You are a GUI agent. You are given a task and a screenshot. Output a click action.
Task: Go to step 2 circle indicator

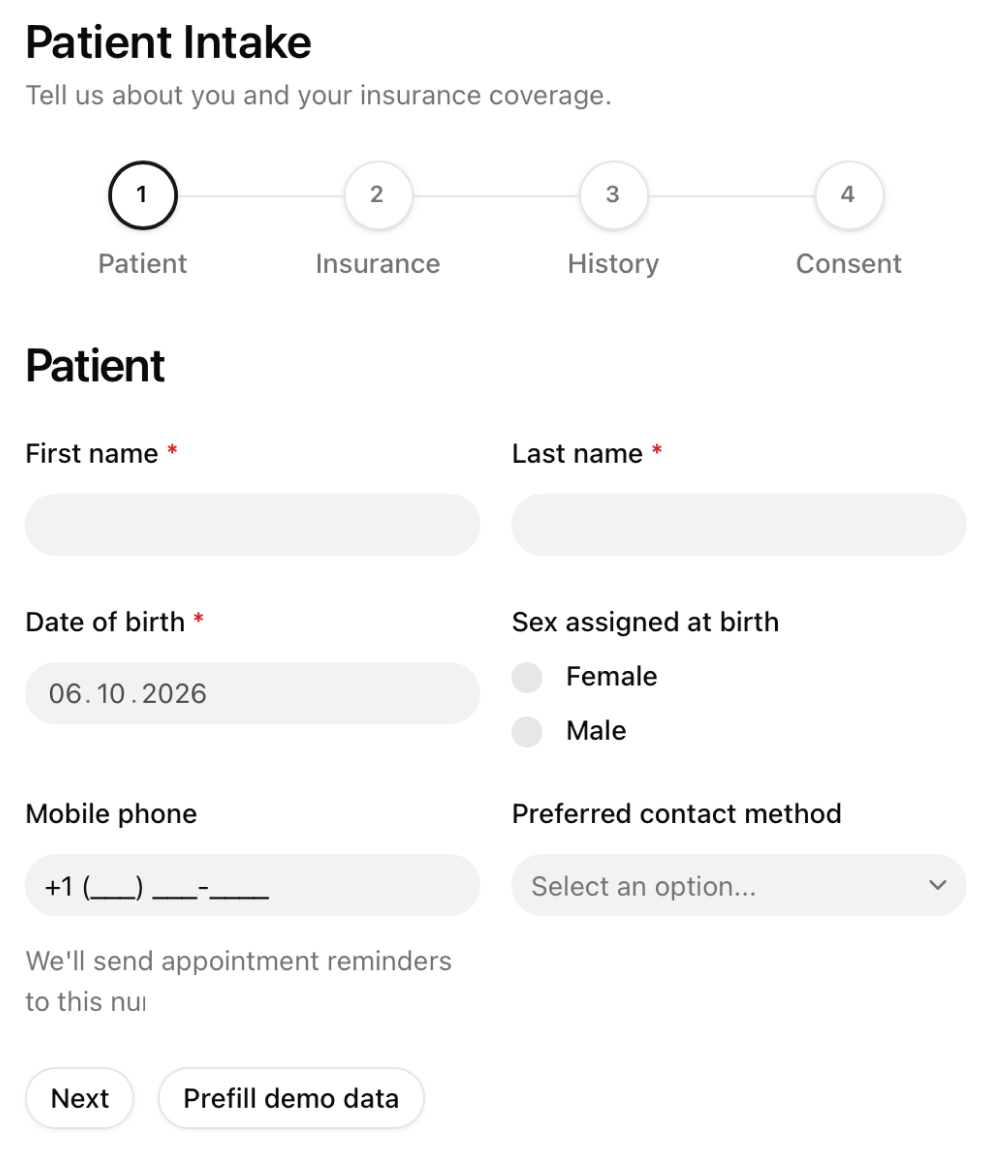click(x=378, y=195)
